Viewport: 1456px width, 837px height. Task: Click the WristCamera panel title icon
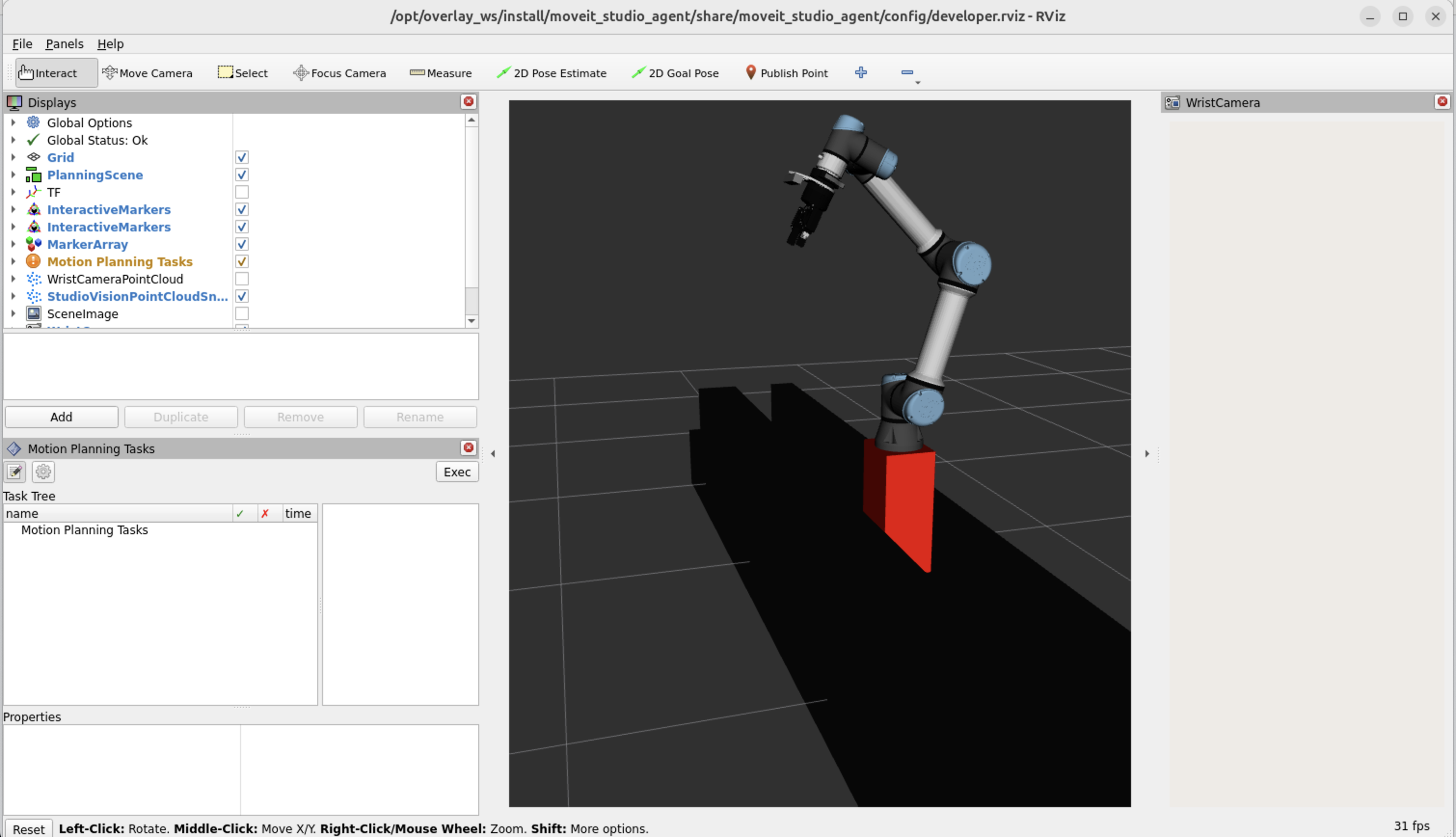pos(1173,102)
